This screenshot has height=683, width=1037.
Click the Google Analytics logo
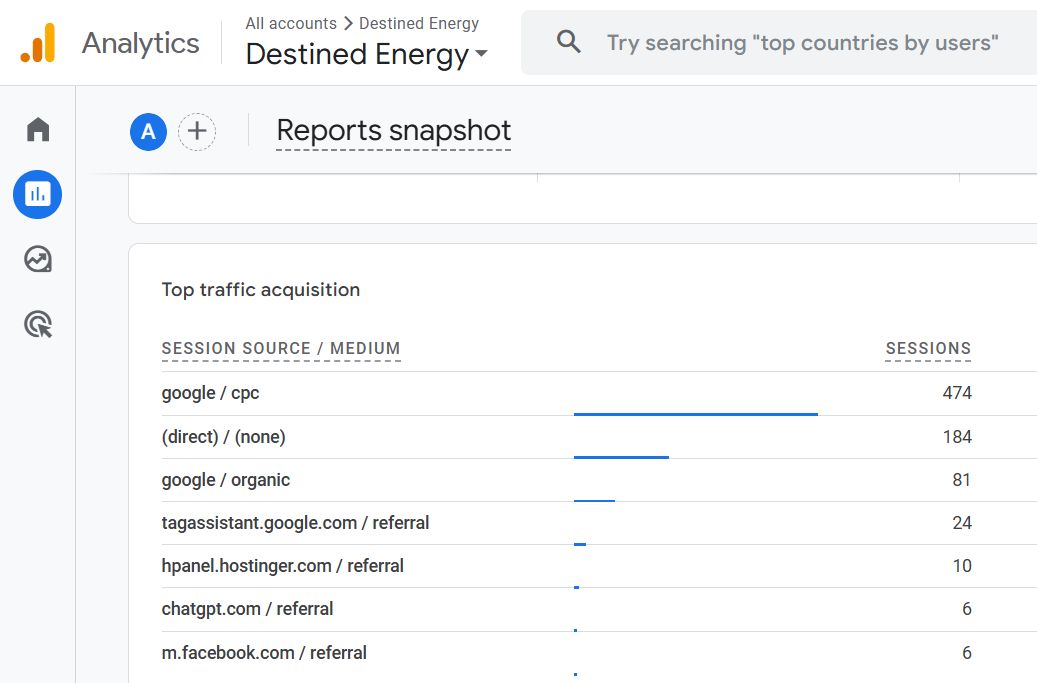[x=38, y=43]
